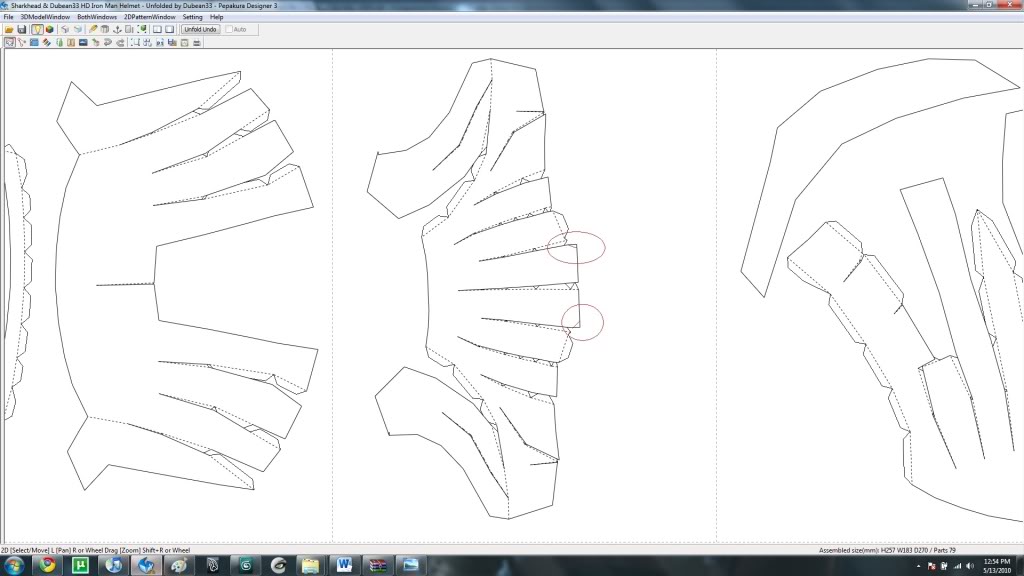This screenshot has width=1024, height=576.
Task: Click the first gray cube view icon
Action: tap(65, 29)
